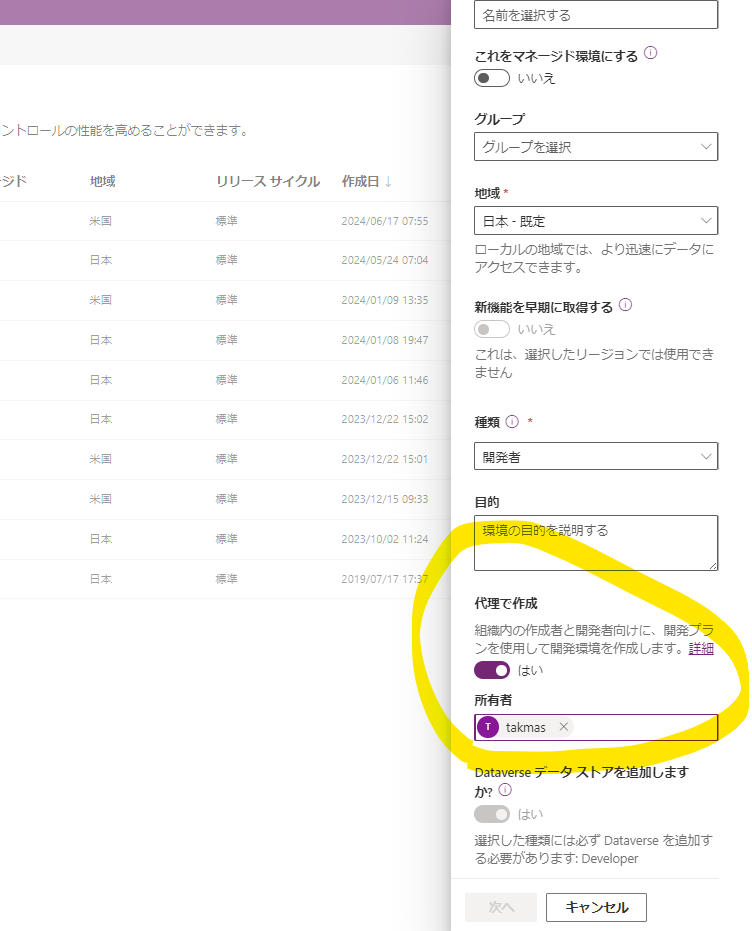Toggle 新機能を早期に取得する switch
Screen dimensions: 752x931
point(491,329)
